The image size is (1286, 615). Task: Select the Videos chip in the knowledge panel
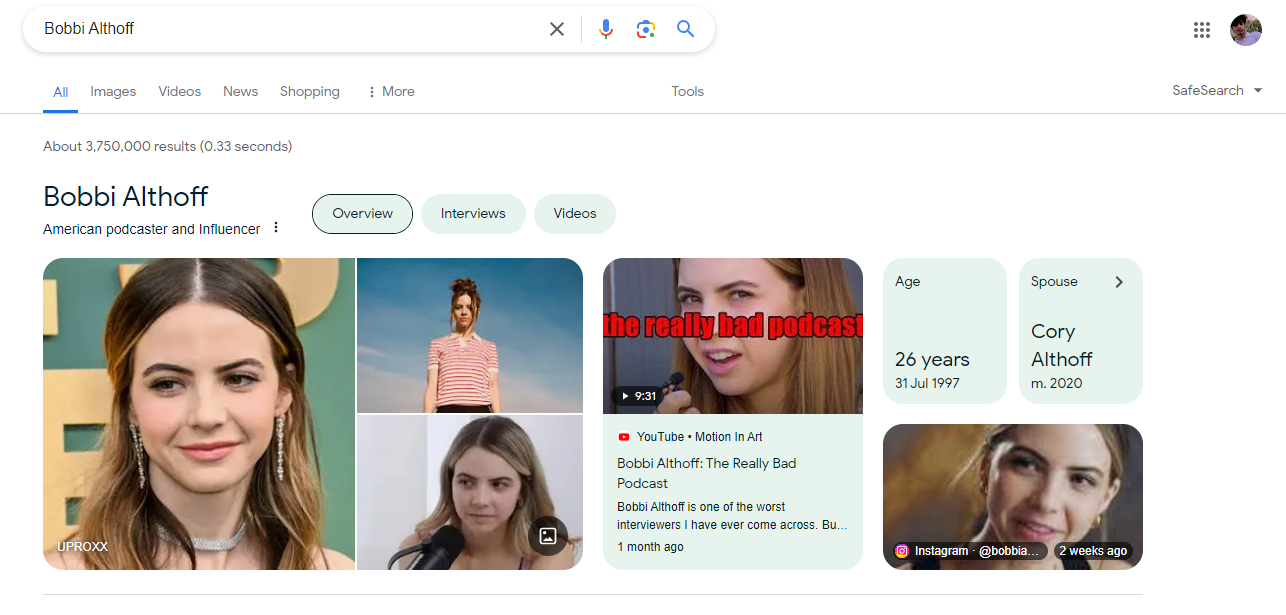pyautogui.click(x=575, y=214)
